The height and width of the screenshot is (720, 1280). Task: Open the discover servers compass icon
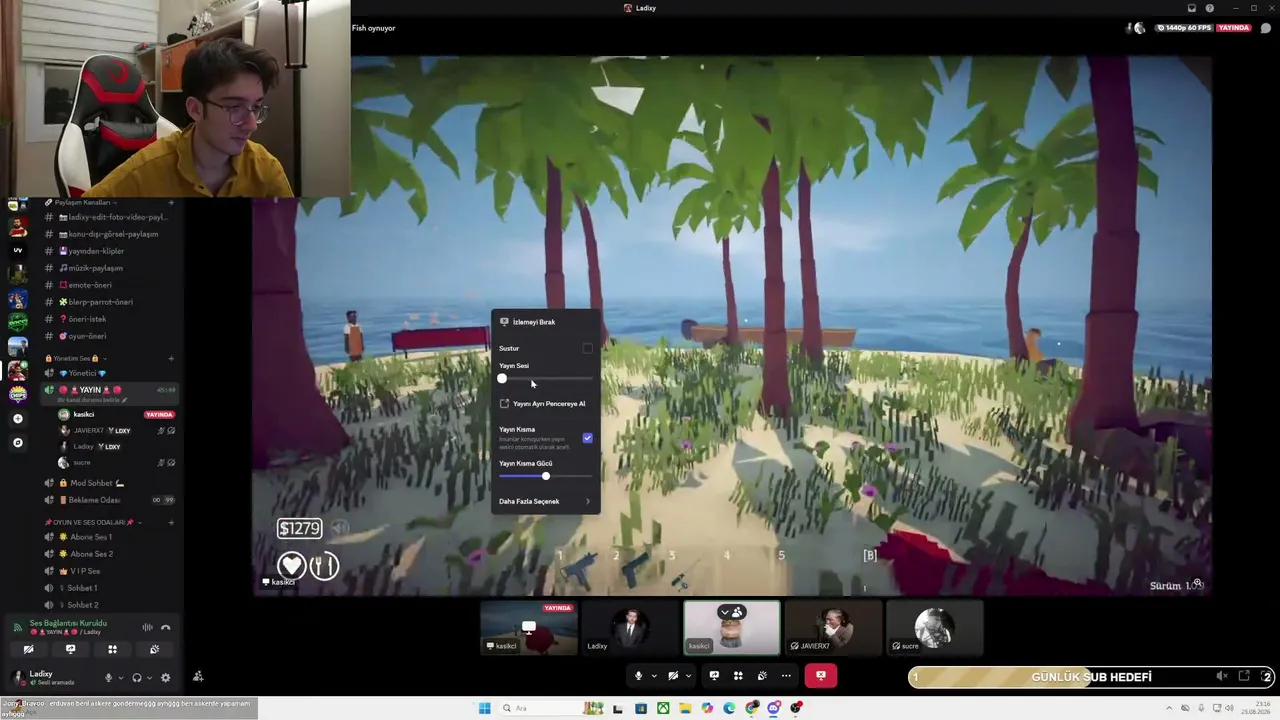pyautogui.click(x=18, y=442)
